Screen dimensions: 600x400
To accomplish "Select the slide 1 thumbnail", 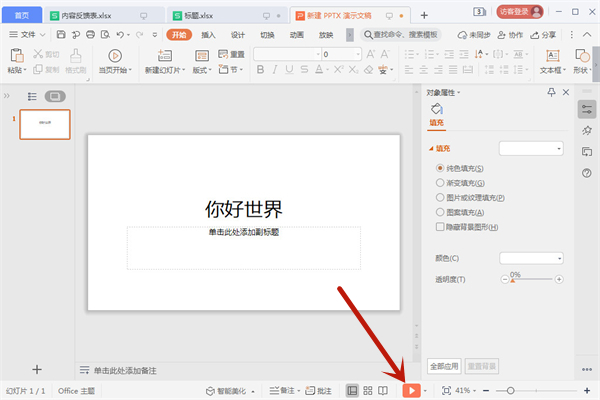I will point(45,124).
